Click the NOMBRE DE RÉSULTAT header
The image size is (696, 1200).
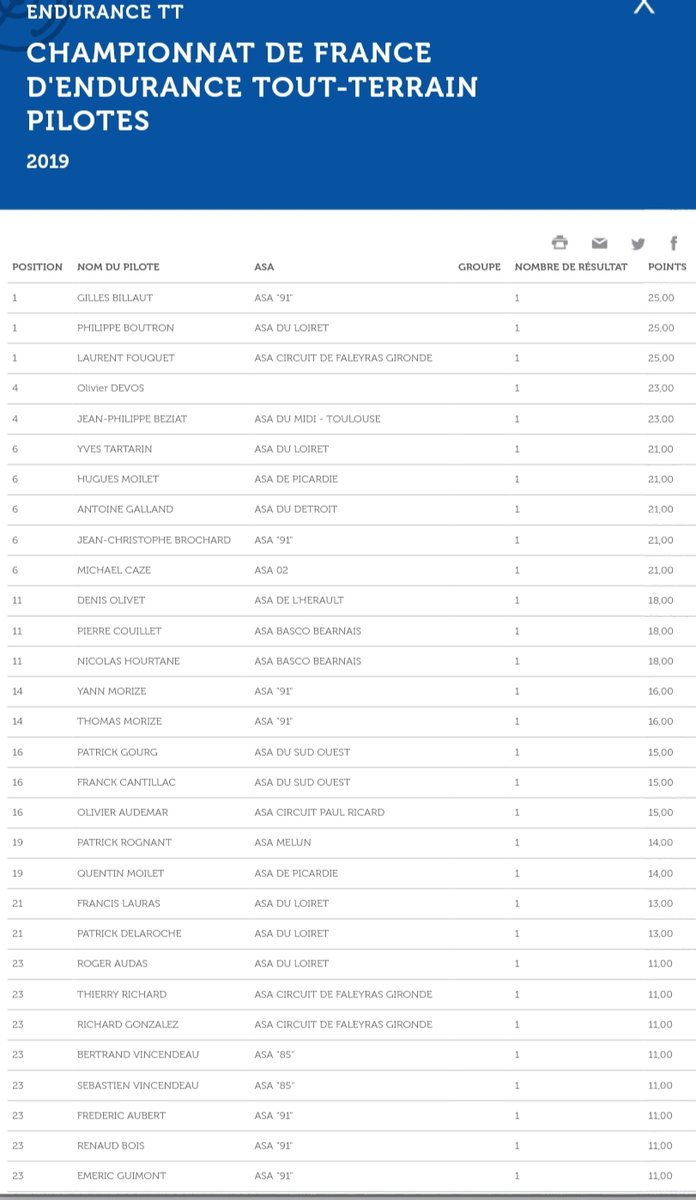click(571, 267)
